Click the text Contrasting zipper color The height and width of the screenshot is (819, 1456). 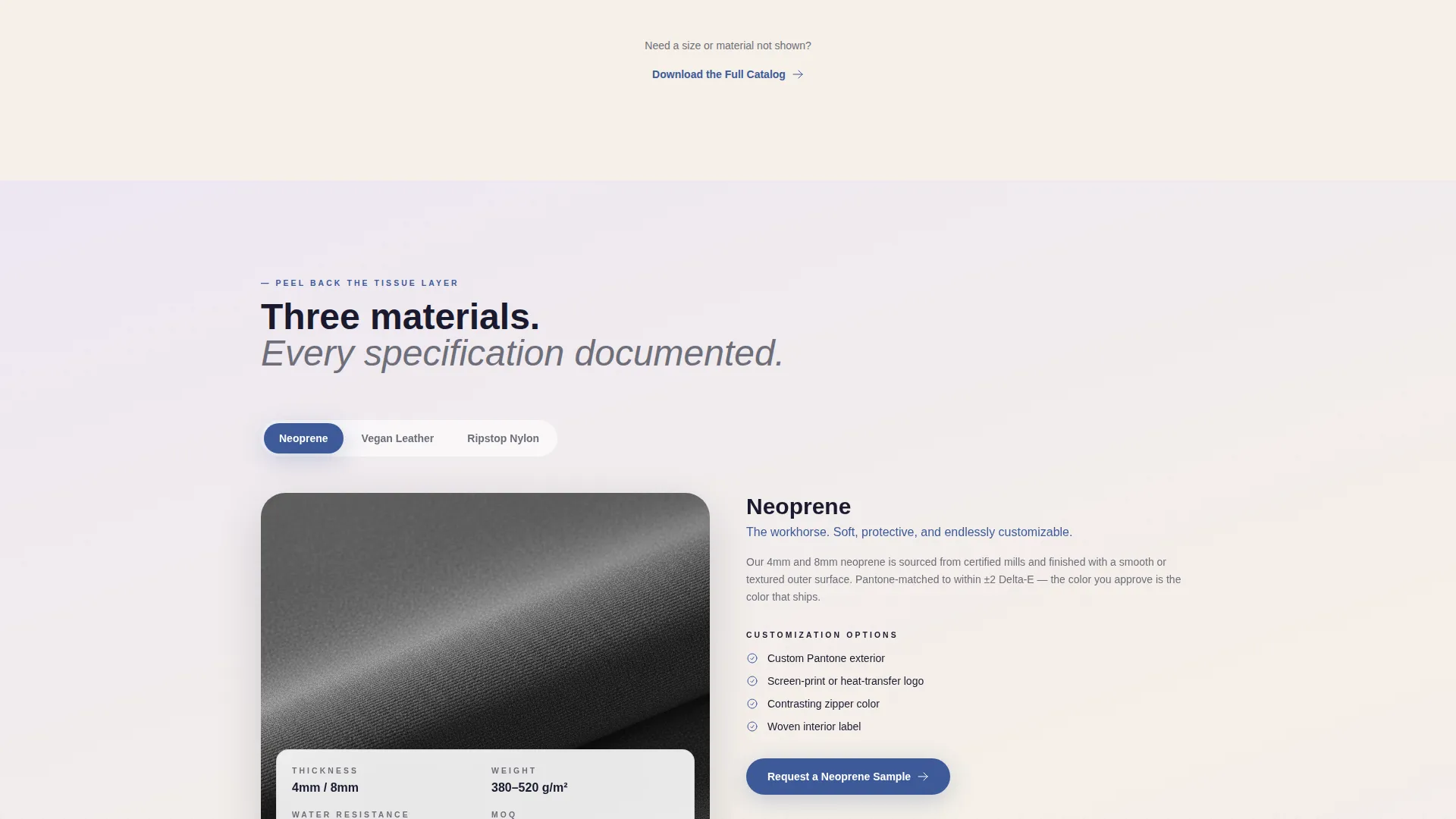(824, 704)
